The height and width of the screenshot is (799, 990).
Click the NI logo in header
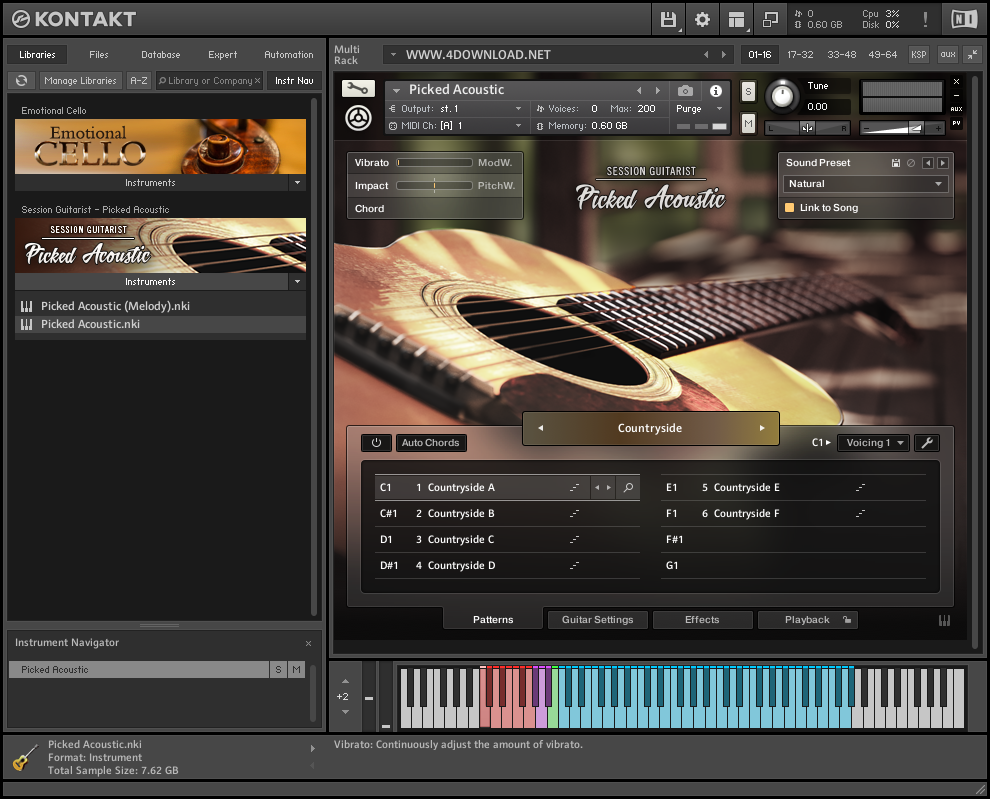click(964, 19)
